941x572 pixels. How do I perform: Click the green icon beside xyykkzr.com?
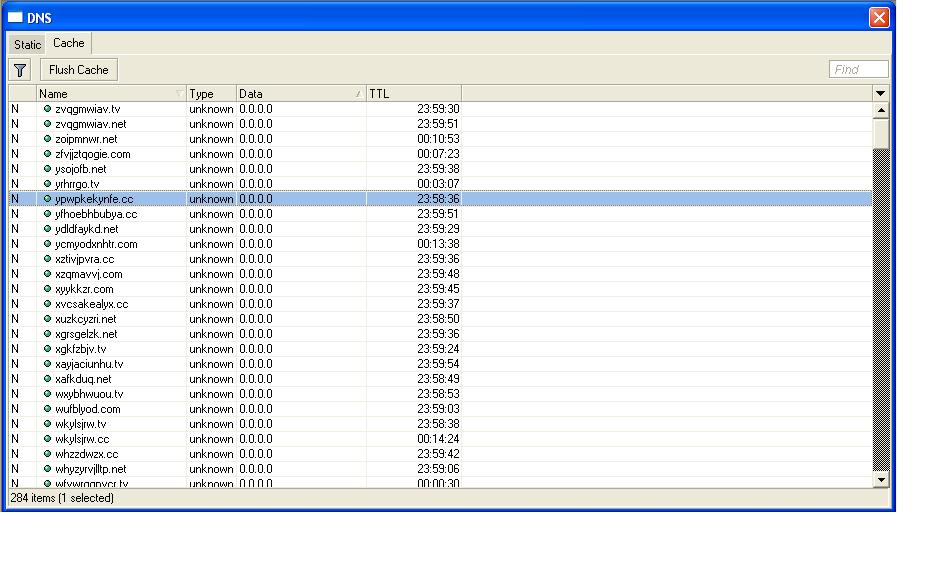47,289
